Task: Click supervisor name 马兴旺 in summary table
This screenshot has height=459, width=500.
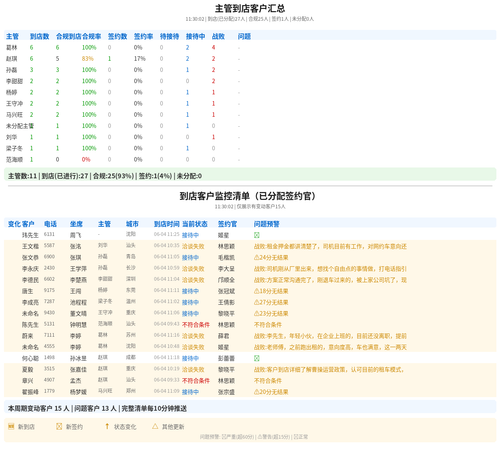Action: [14, 115]
